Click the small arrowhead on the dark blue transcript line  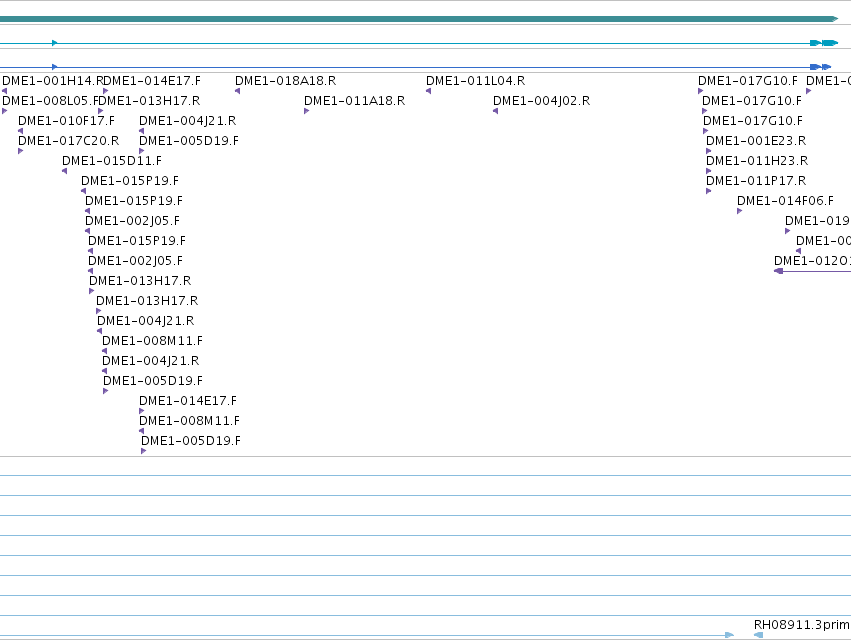tap(54, 67)
